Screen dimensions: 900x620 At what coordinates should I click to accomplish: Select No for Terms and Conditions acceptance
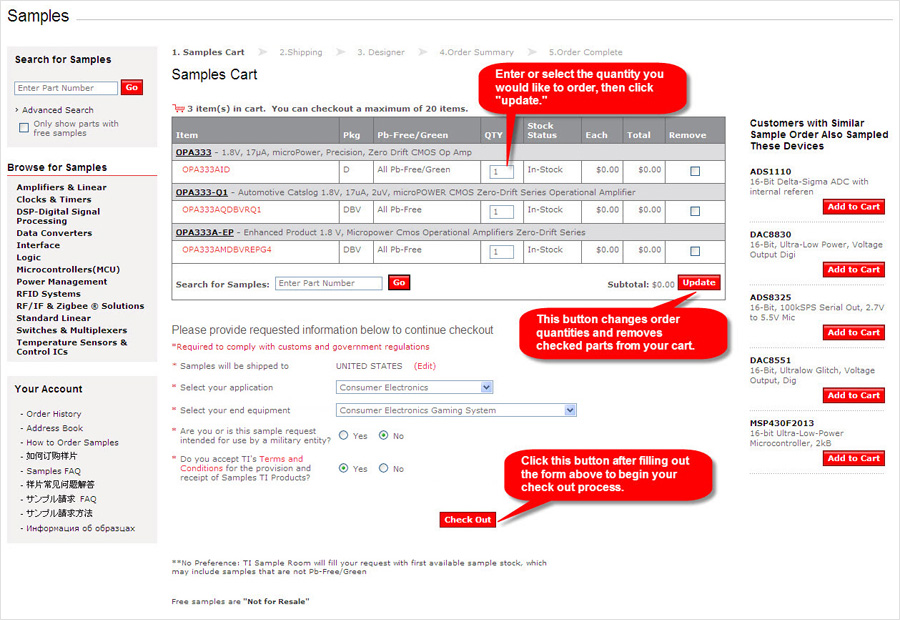pyautogui.click(x=384, y=468)
